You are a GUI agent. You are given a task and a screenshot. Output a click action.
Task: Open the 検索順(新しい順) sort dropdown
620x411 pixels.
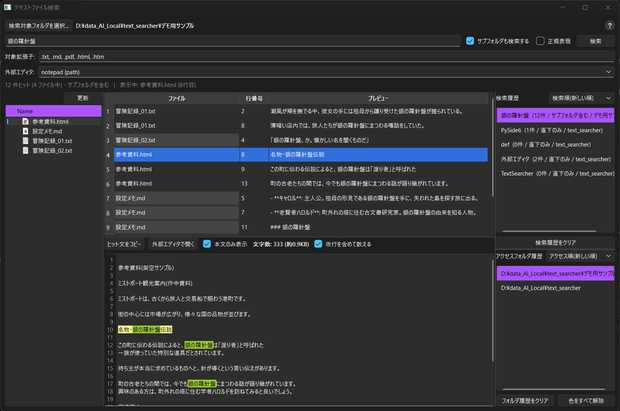581,98
